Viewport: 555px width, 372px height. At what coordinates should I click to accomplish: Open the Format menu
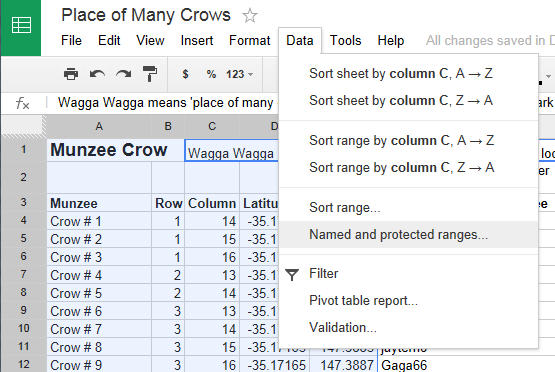point(250,40)
